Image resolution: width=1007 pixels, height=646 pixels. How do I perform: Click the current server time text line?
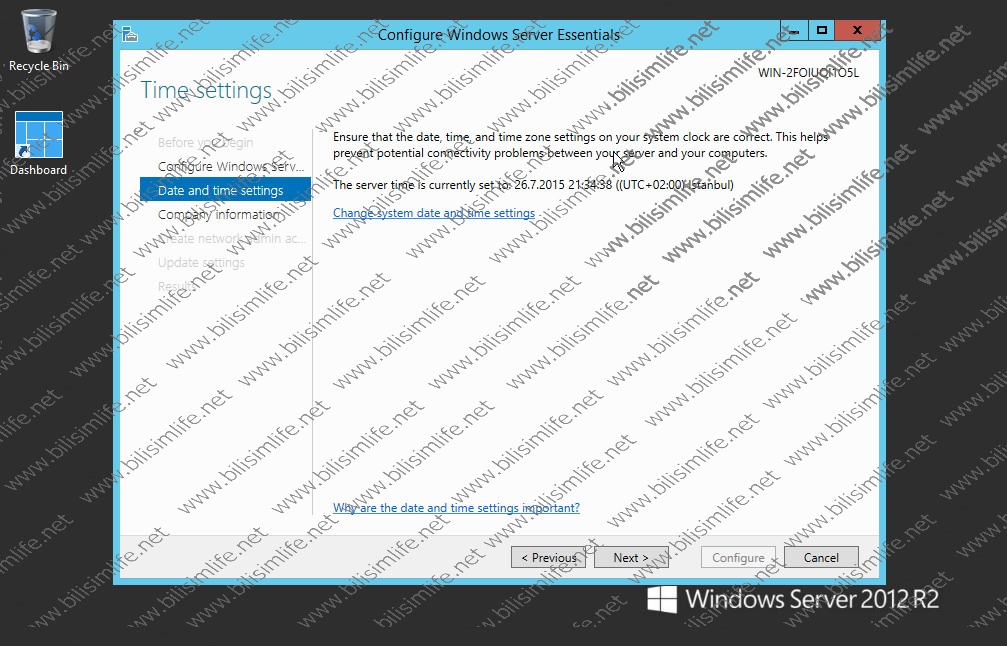(533, 185)
